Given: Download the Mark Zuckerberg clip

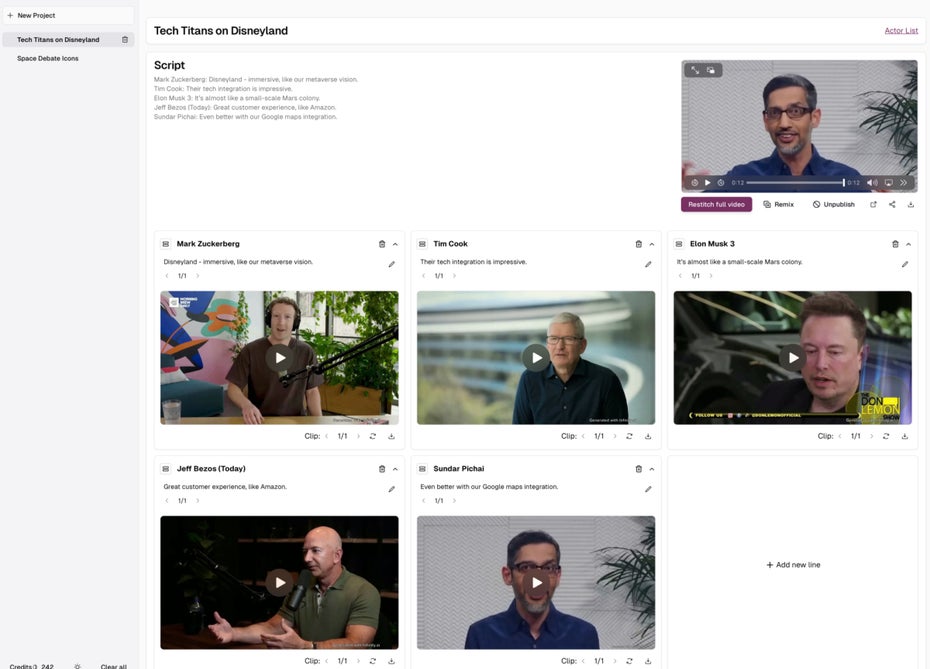Looking at the screenshot, I should click(x=391, y=436).
